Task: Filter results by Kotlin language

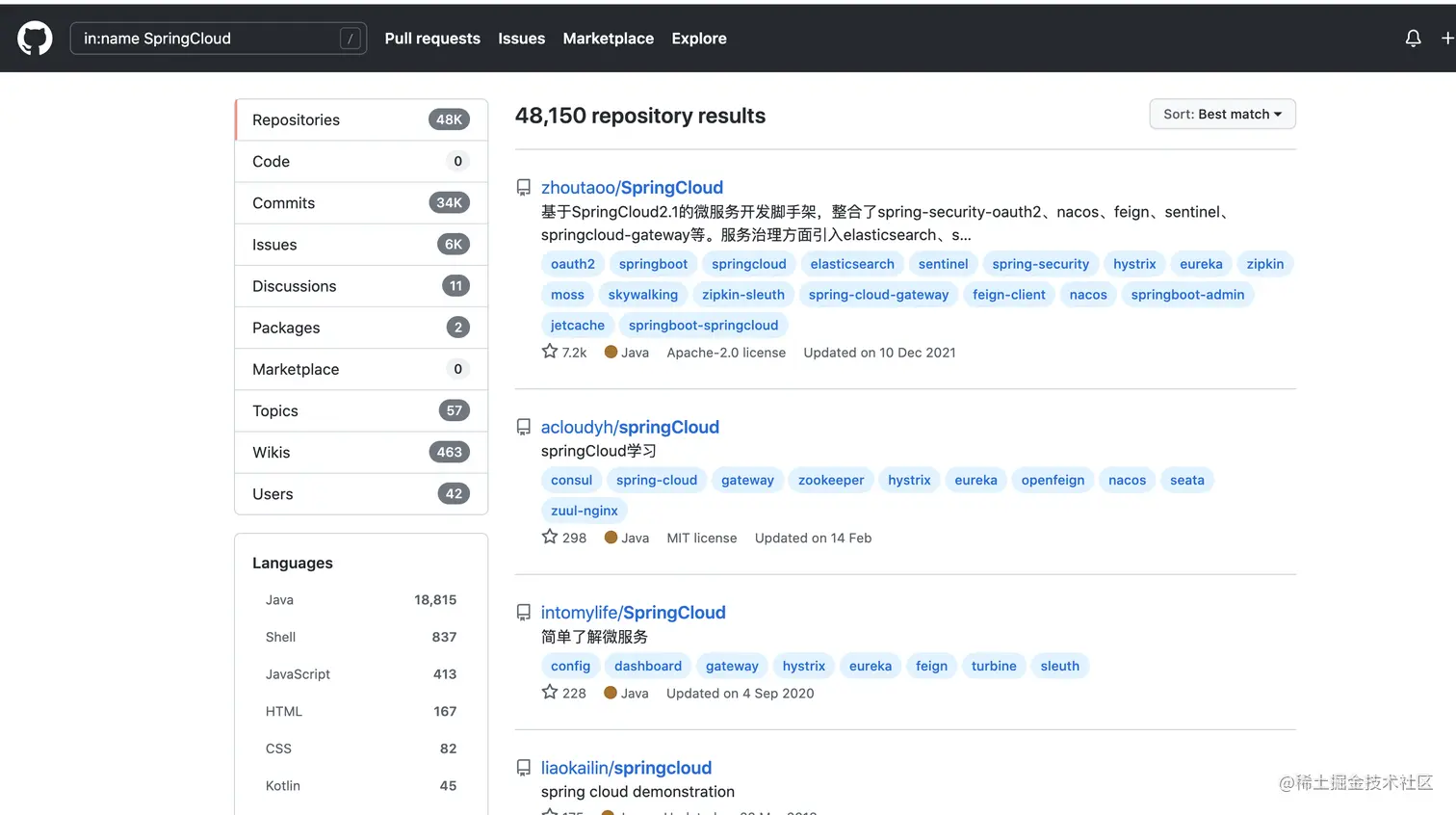Action: coord(283,786)
